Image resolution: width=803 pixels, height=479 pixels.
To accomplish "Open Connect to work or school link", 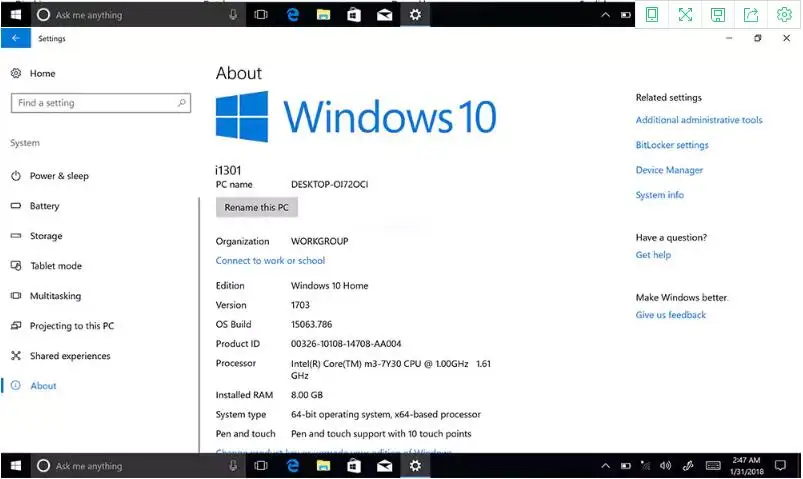I will [270, 260].
